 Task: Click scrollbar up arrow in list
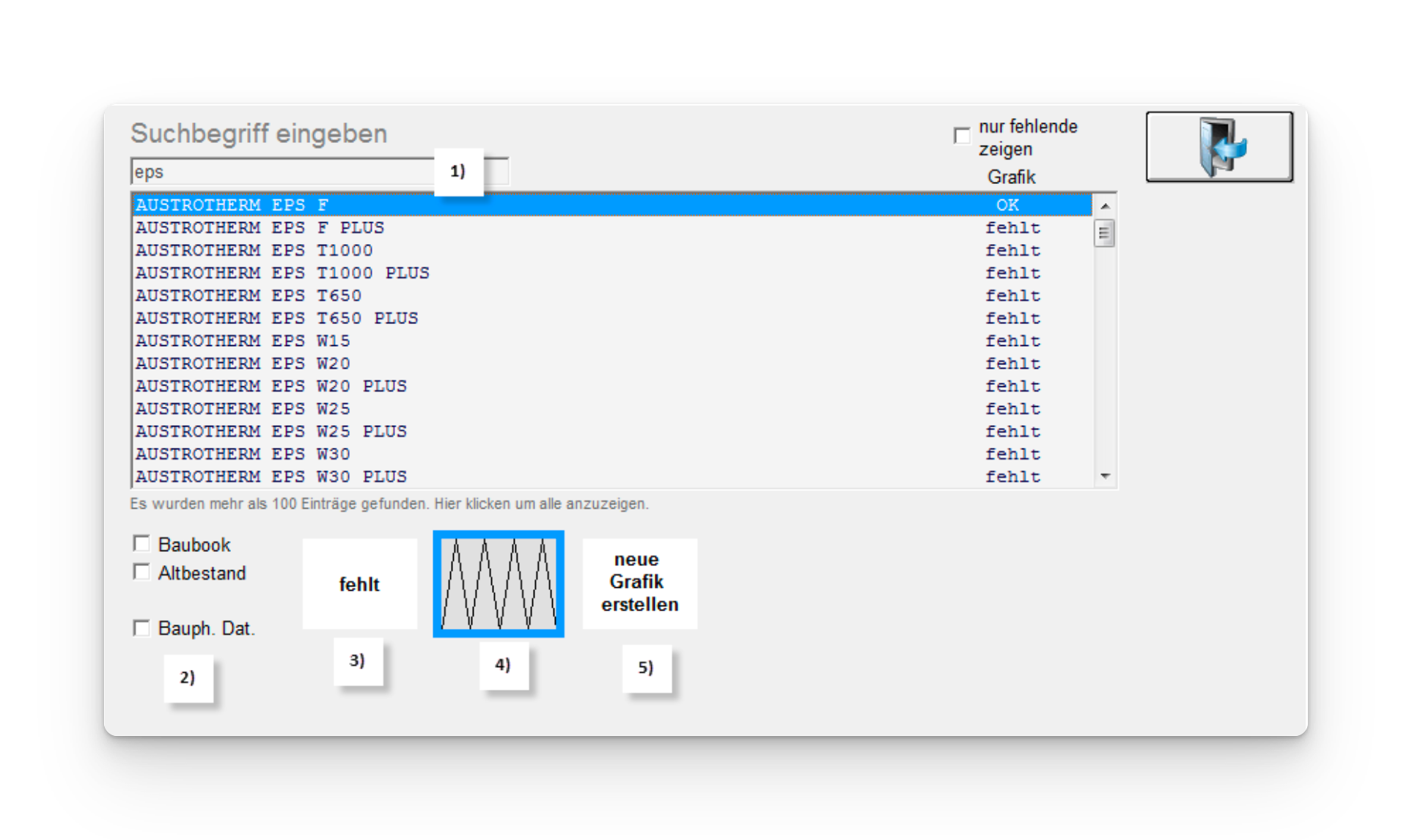coord(1105,206)
